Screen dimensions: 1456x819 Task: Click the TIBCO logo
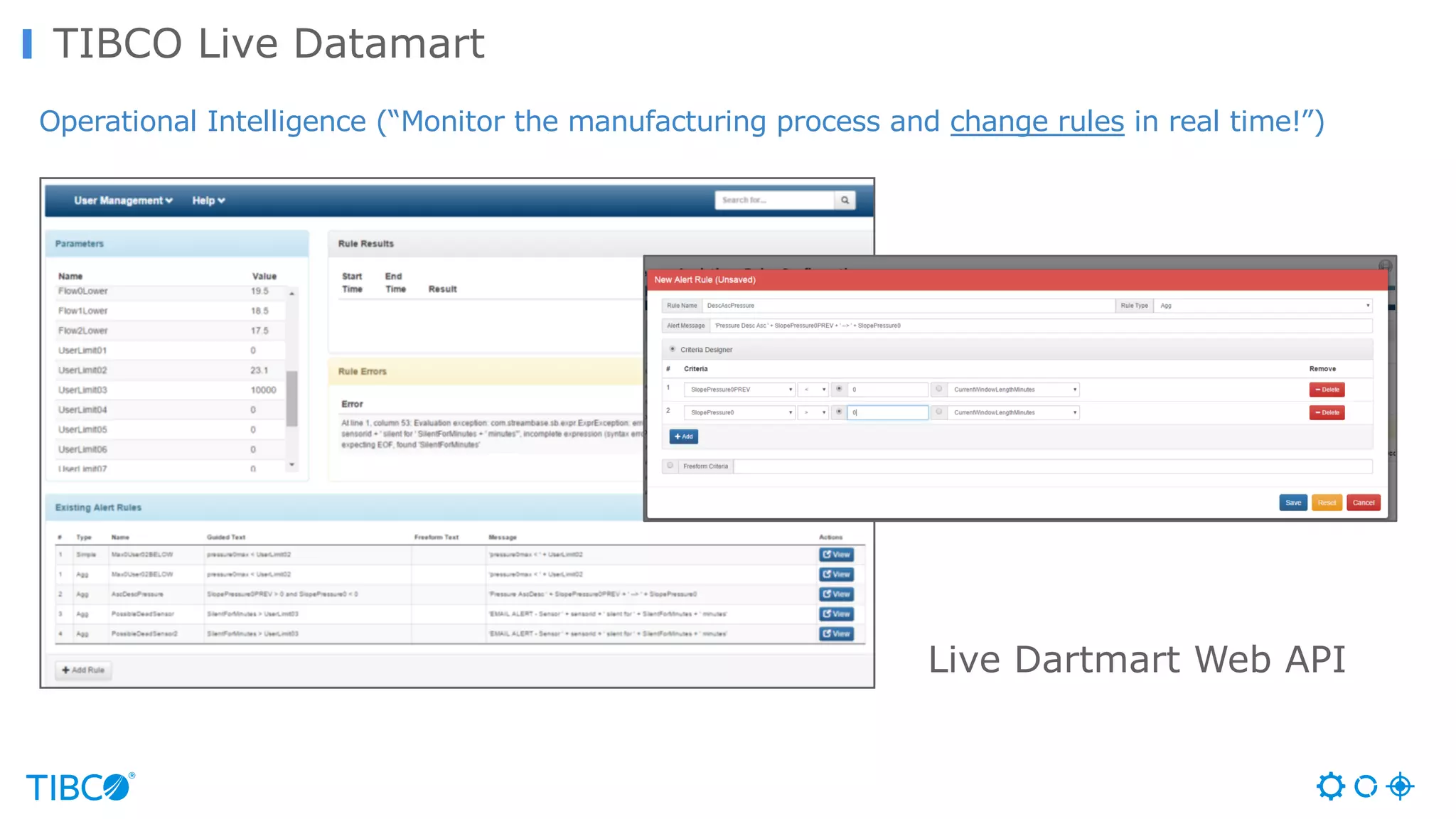[80, 787]
